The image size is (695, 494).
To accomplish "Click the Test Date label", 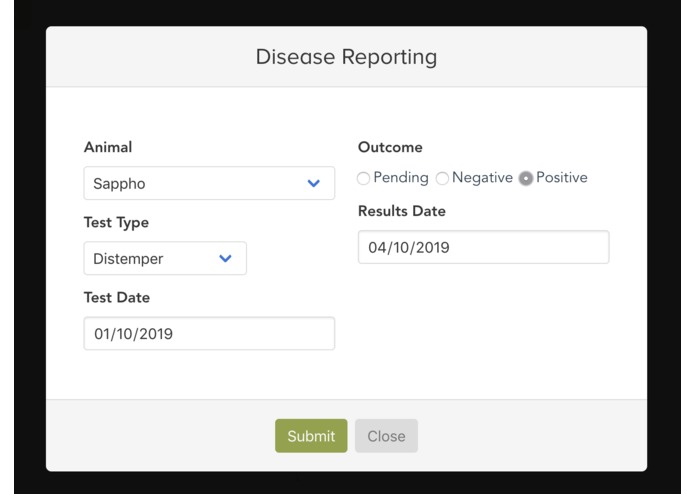I will (x=117, y=297).
